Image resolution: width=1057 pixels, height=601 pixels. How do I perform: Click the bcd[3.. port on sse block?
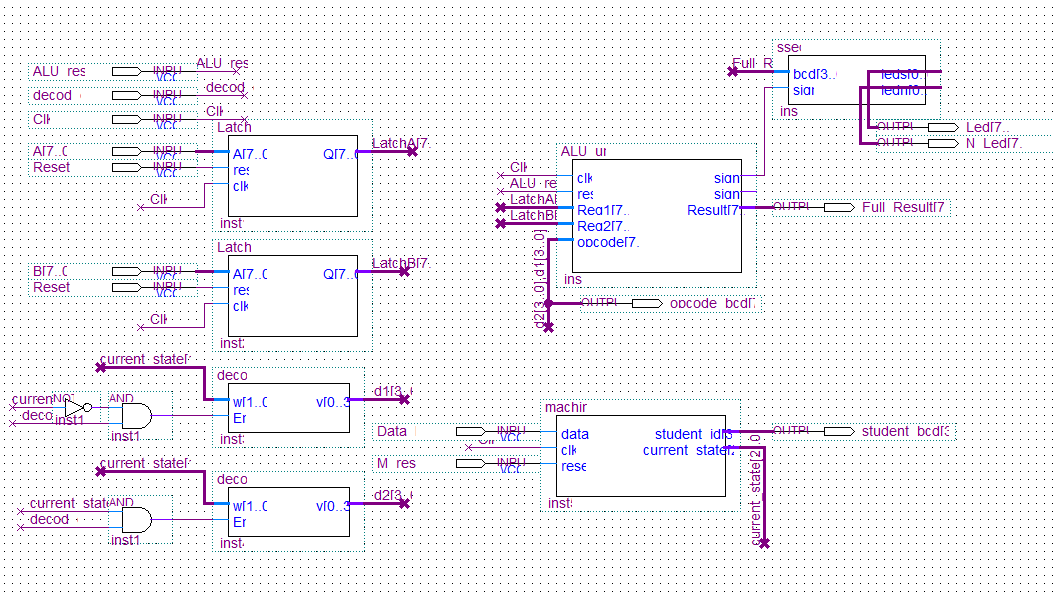(x=815, y=74)
